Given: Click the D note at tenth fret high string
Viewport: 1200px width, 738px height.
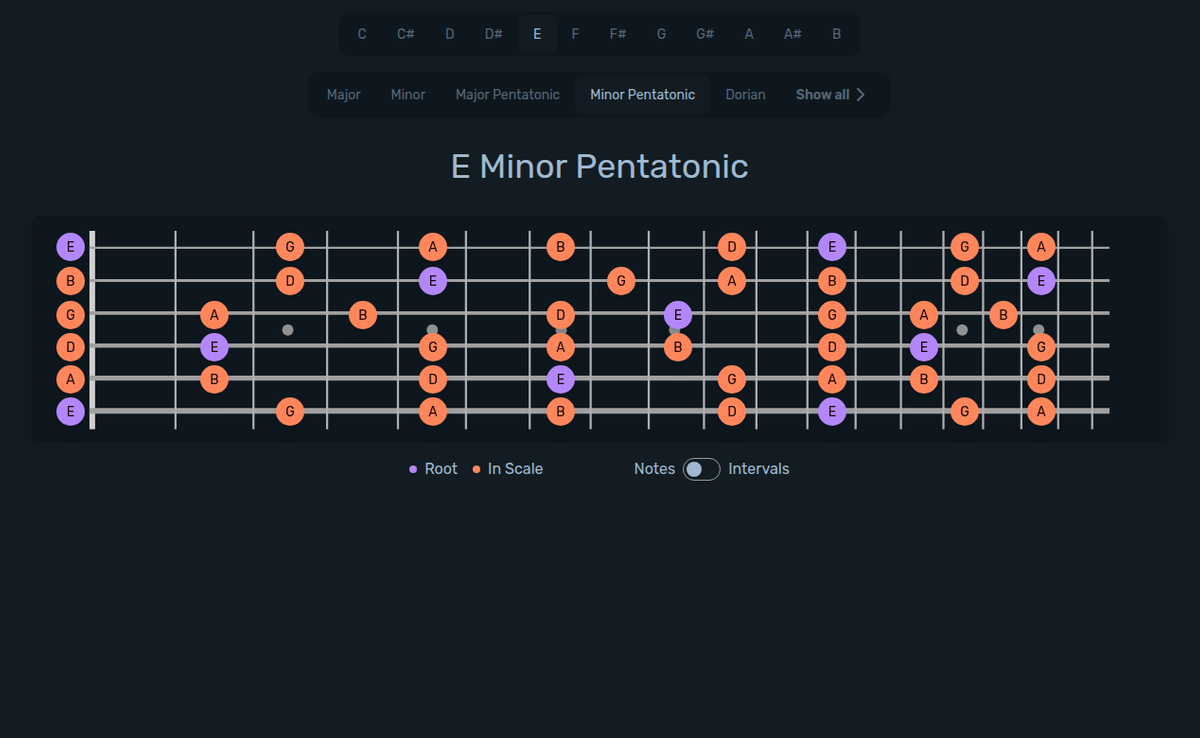Looking at the screenshot, I should (x=732, y=246).
